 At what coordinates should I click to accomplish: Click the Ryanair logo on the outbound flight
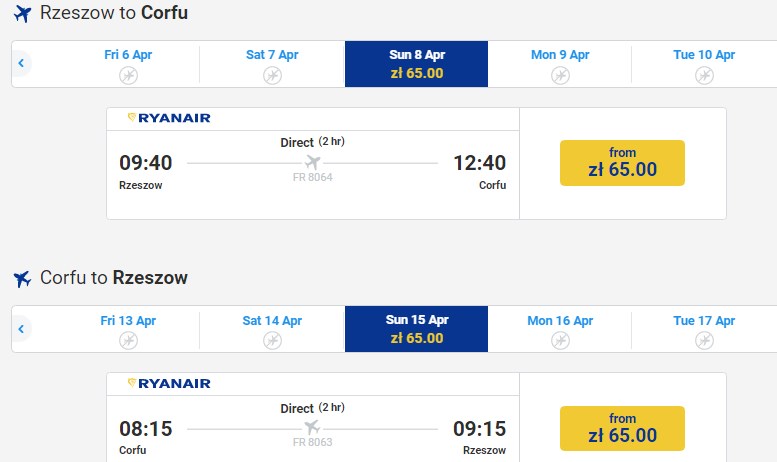pos(169,118)
